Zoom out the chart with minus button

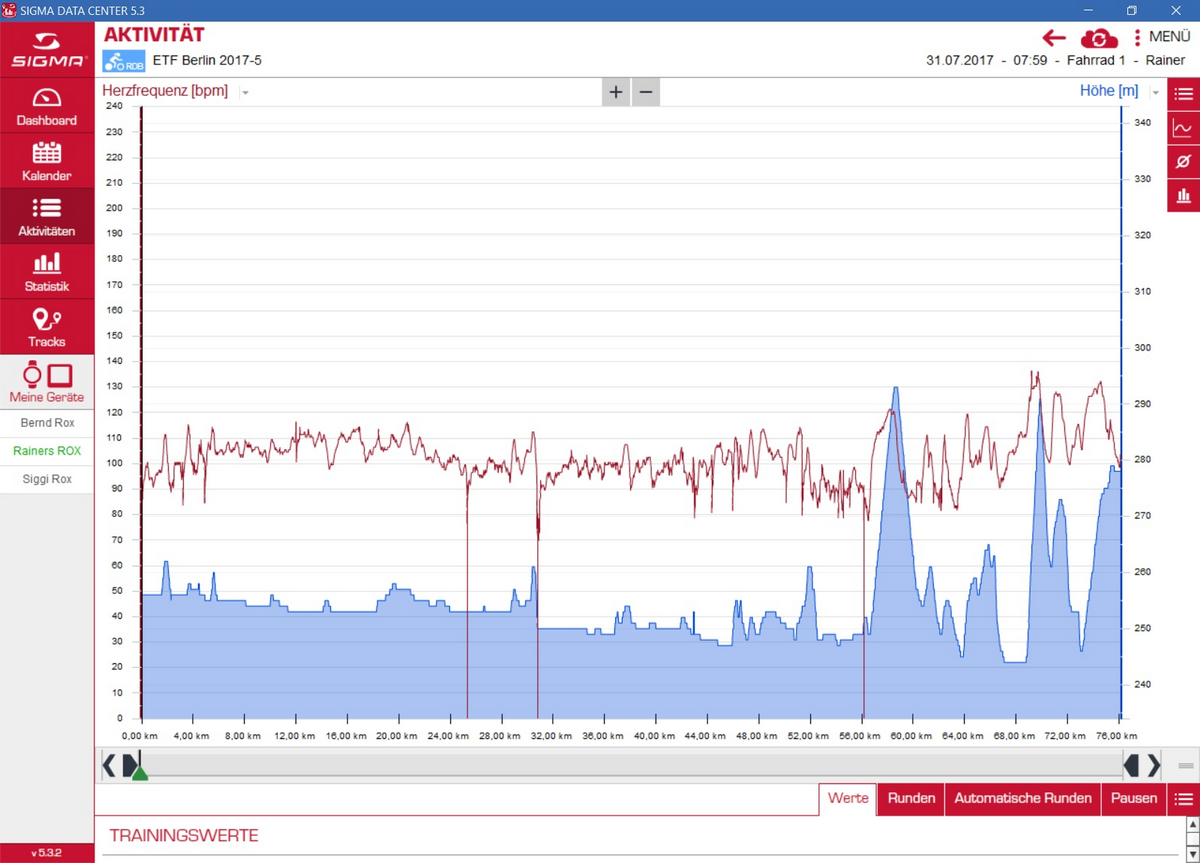[x=646, y=92]
